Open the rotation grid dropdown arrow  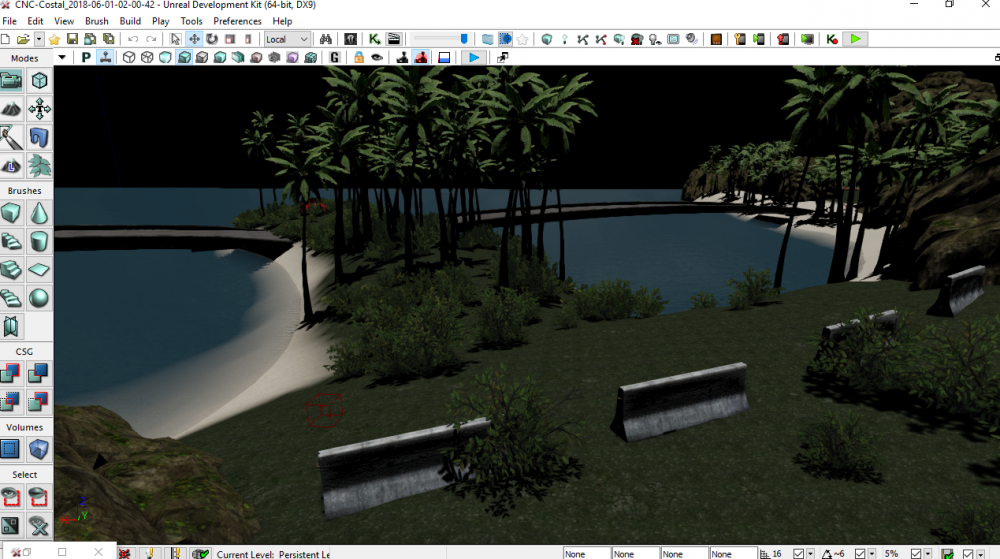(x=872, y=554)
